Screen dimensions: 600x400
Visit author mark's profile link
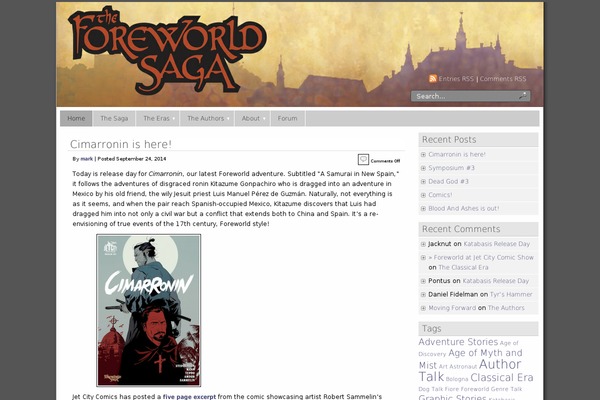[x=86, y=158]
